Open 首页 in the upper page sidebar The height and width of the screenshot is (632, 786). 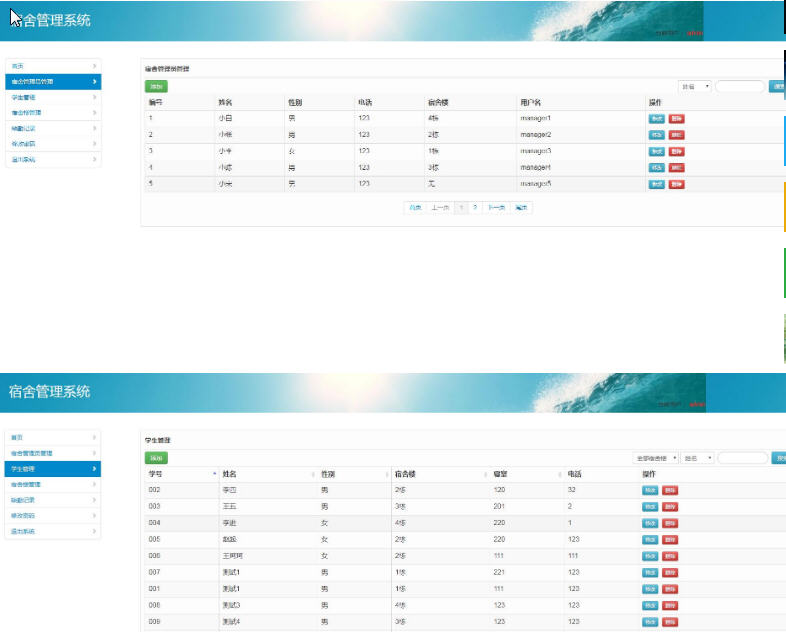[x=53, y=66]
